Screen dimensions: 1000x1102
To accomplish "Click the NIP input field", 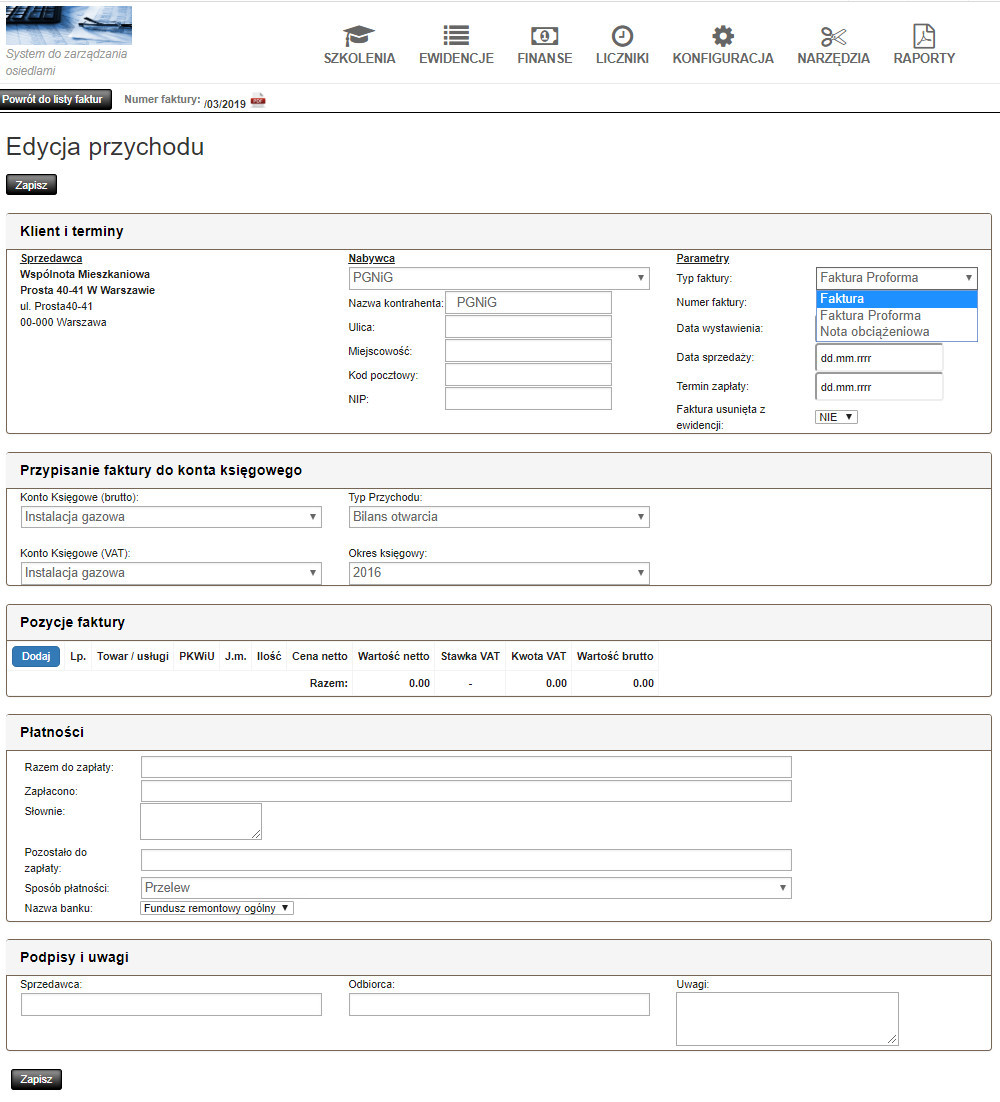I will coord(528,398).
